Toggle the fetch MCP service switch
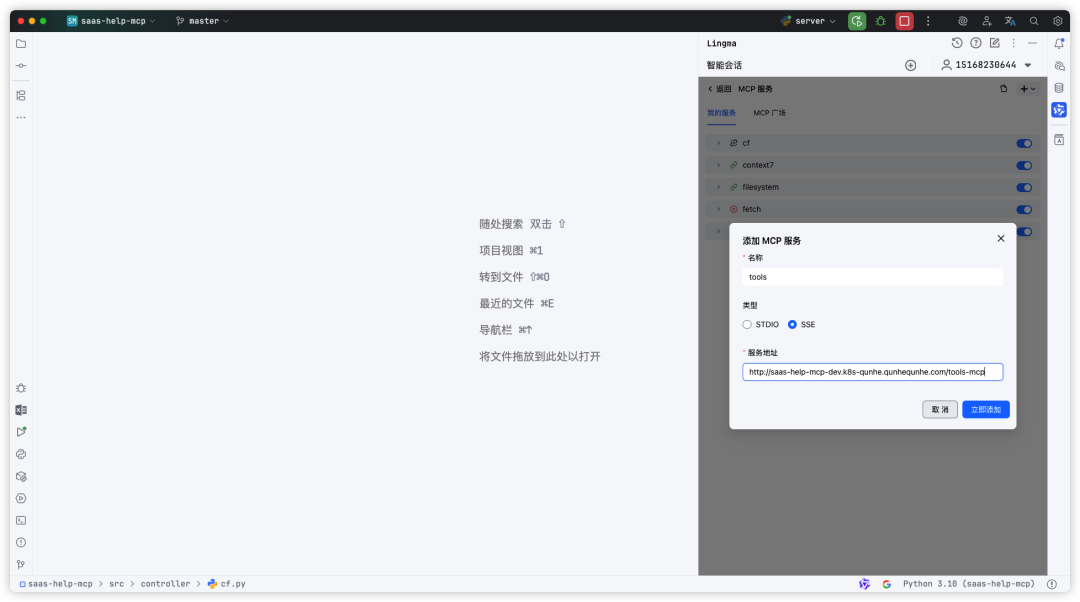 click(x=1024, y=209)
